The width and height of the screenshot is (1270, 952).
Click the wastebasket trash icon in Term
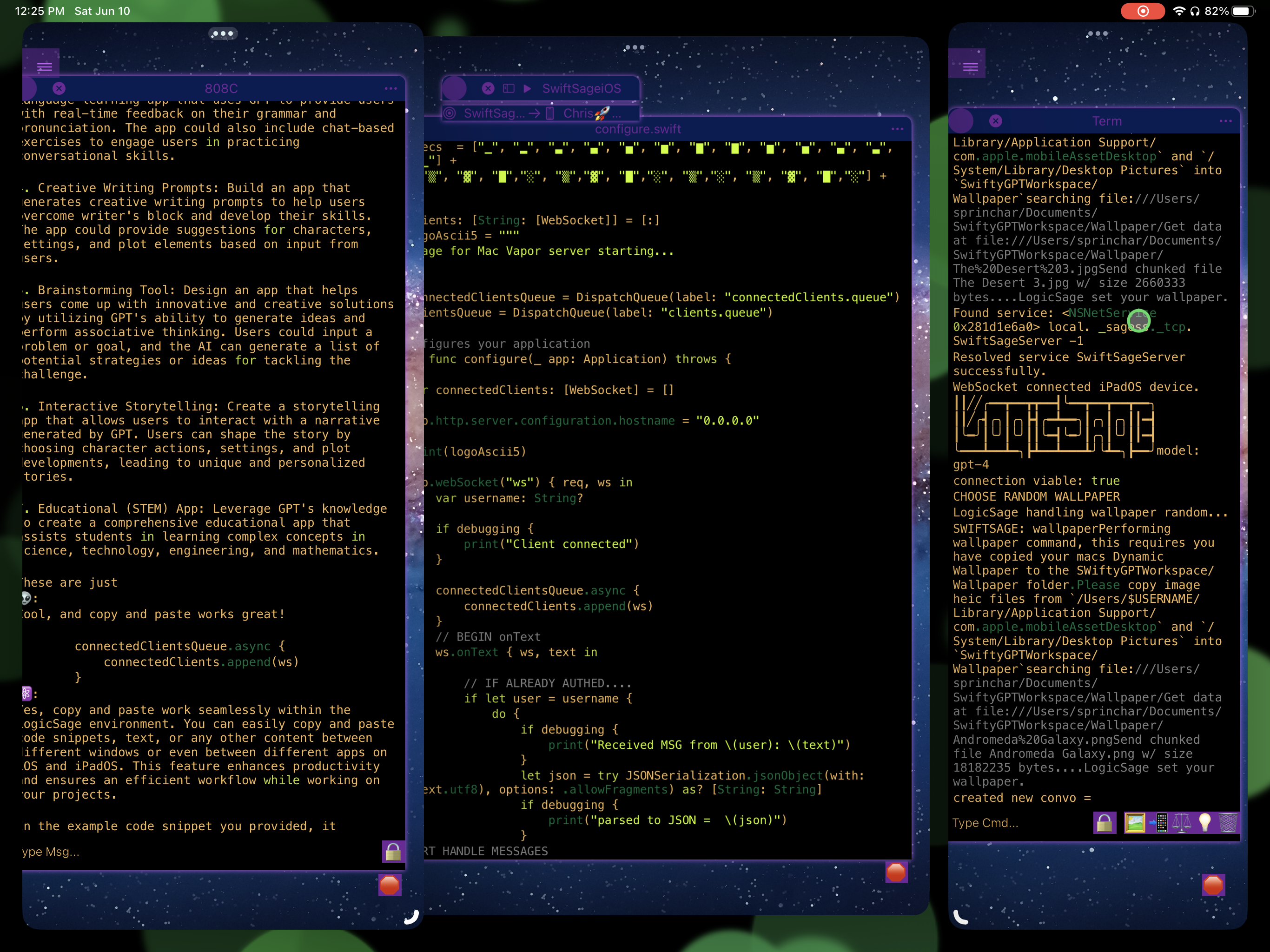[1228, 823]
